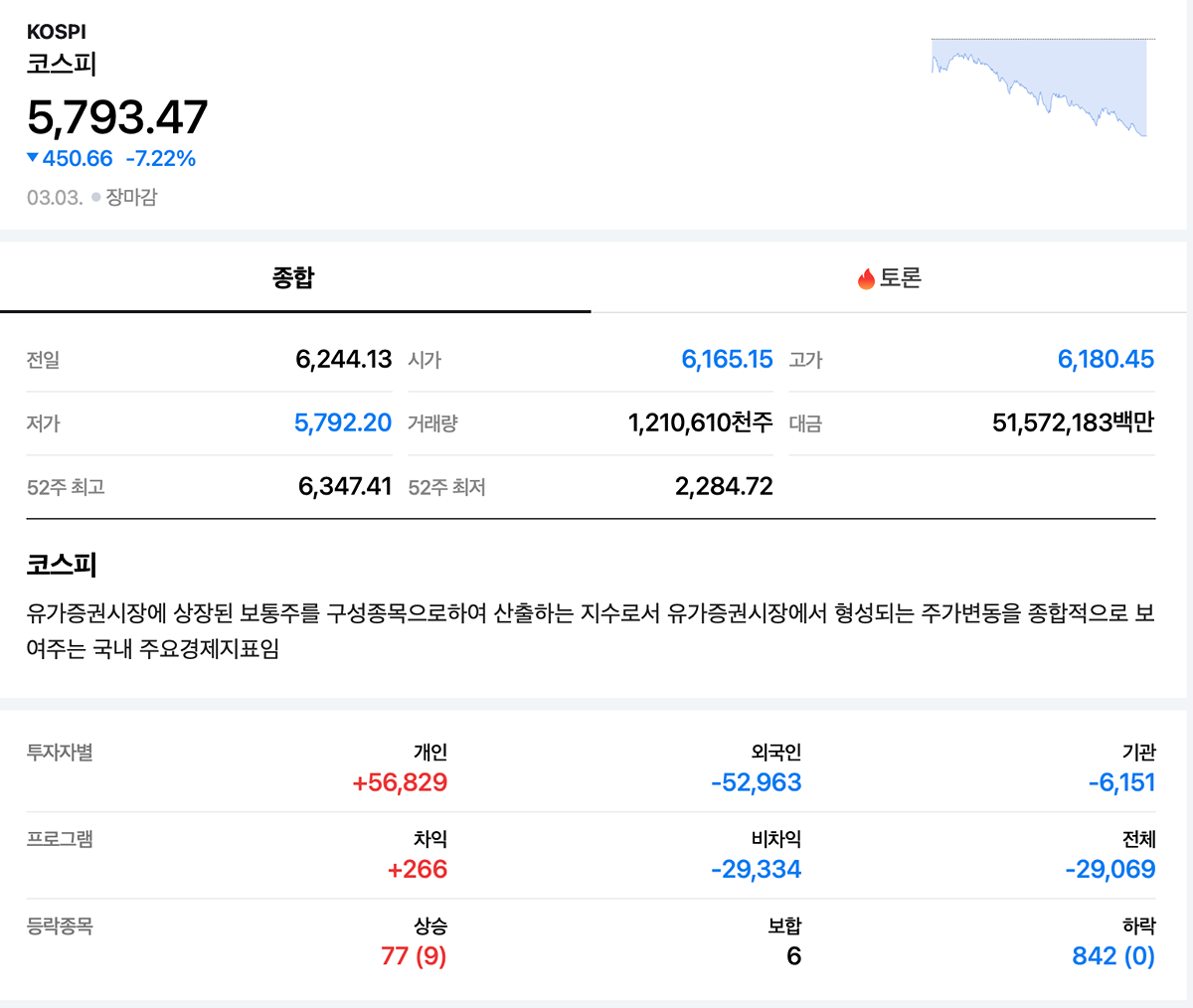Open the 토론 discussion tab
The image size is (1193, 1008).
[889, 278]
